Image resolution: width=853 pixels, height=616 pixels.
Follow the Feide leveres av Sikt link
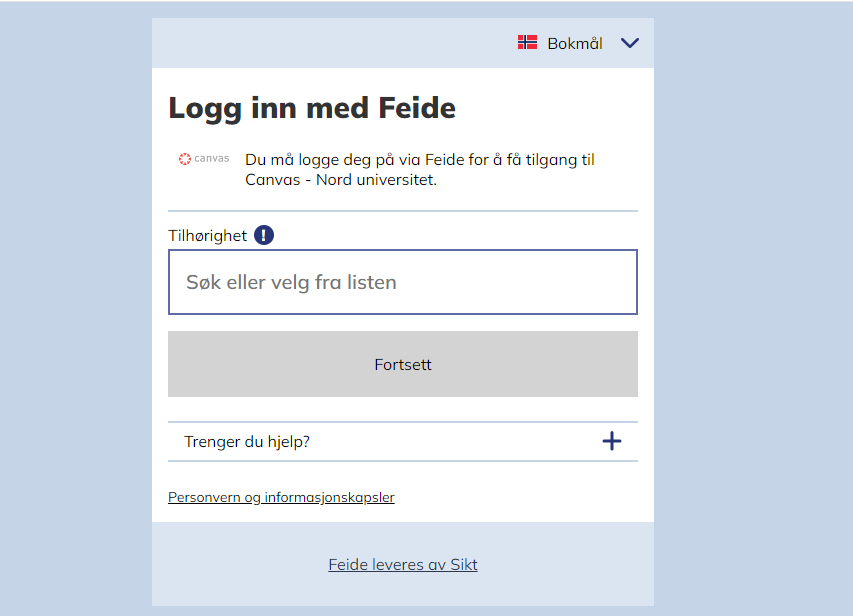tap(402, 564)
